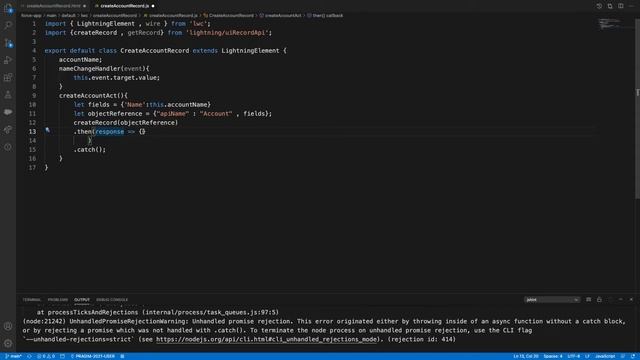The image size is (640, 360).
Task: Open the output channel dropdown
Action: pos(552,300)
